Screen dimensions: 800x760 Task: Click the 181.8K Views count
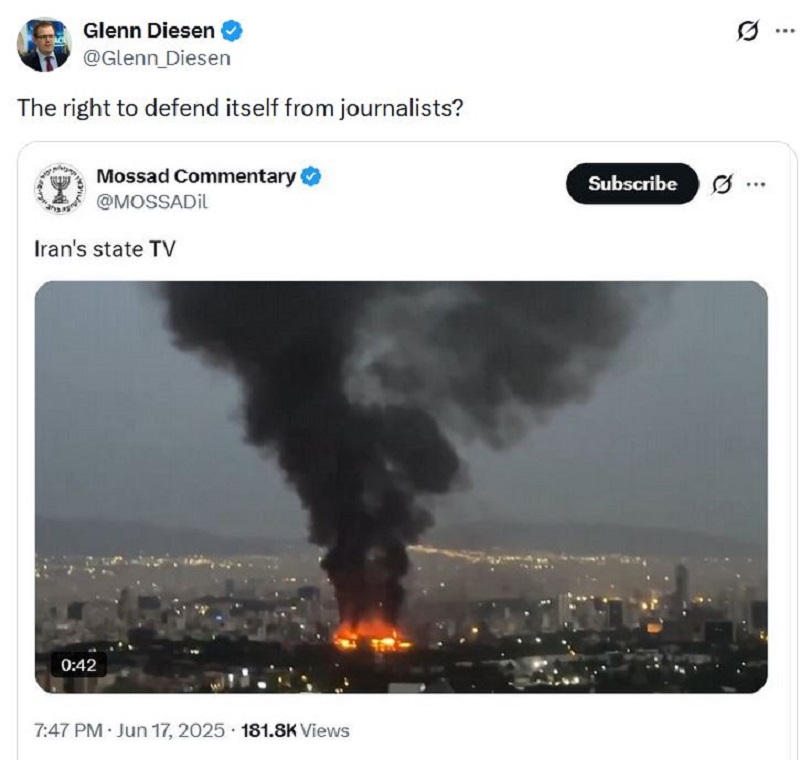point(295,730)
